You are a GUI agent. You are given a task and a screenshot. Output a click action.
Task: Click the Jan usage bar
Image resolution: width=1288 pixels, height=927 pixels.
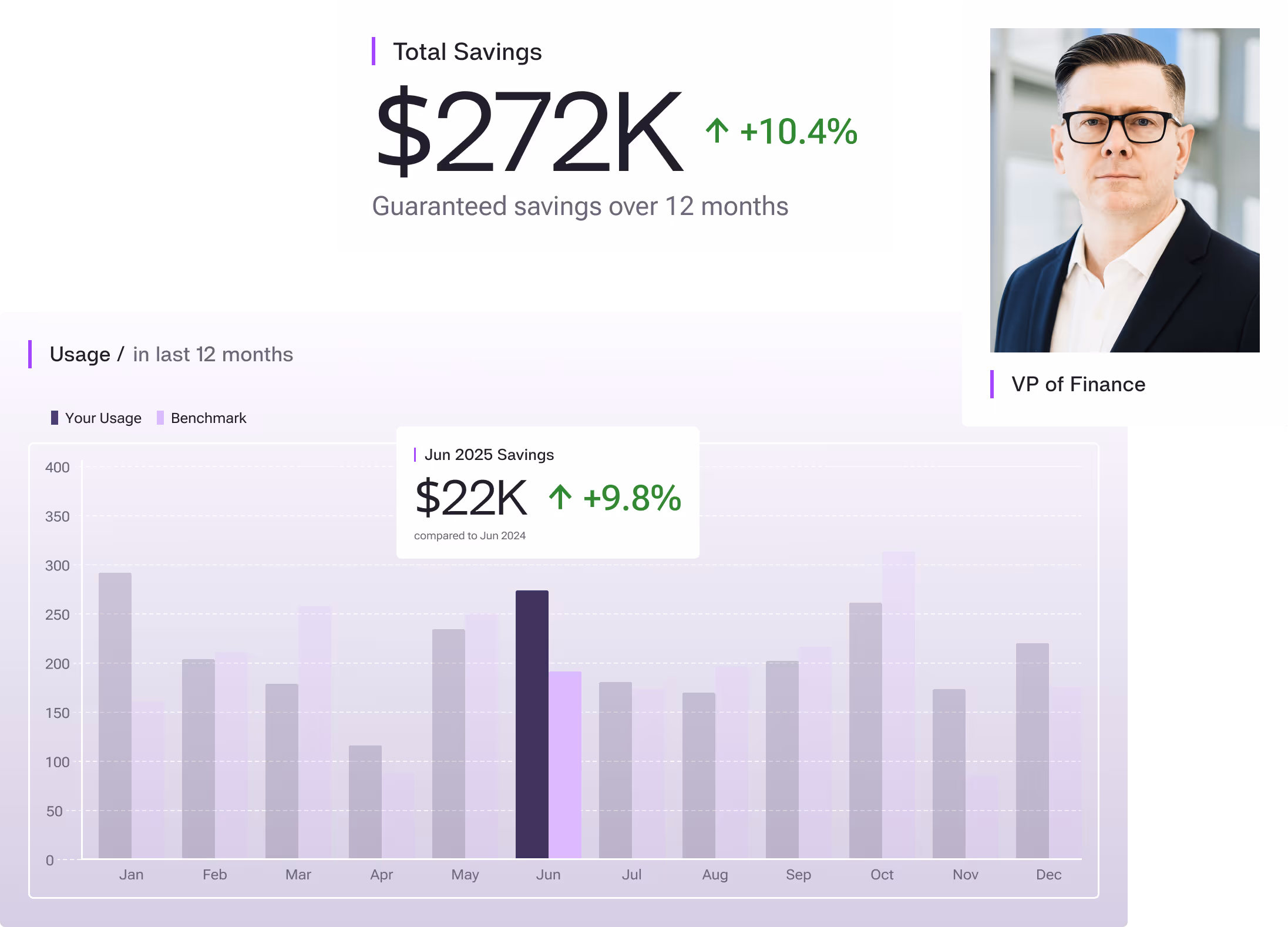coord(115,715)
